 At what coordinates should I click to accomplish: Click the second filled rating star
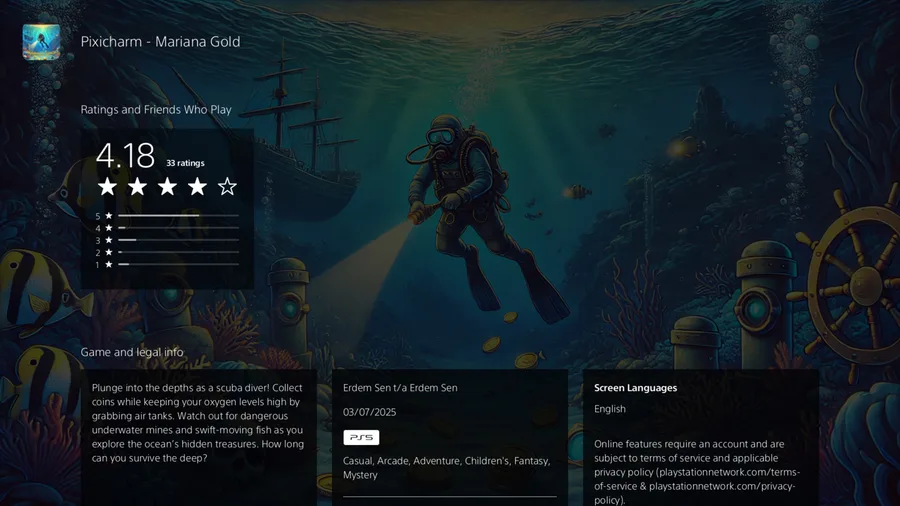pyautogui.click(x=137, y=186)
